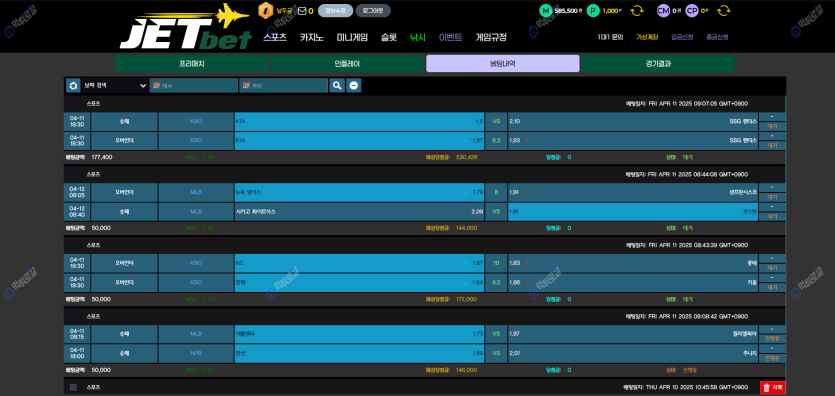This screenshot has width=835, height=396.
Task: Click the gold member level badge icon
Action: pos(265,11)
